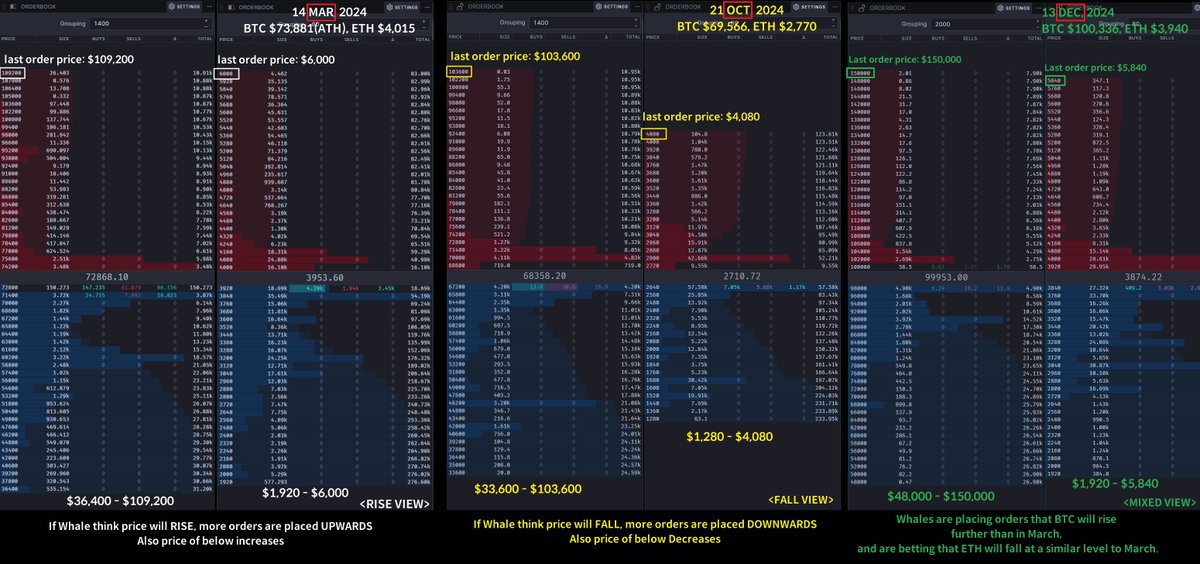Select the 140000 ask row in December BTC orderbook

tap(946, 112)
